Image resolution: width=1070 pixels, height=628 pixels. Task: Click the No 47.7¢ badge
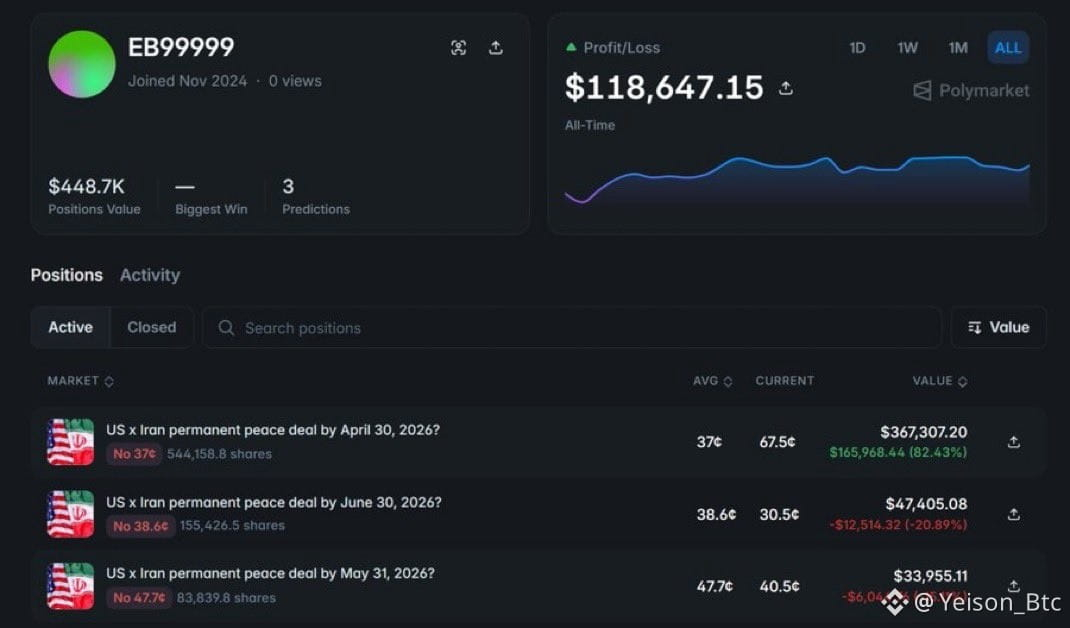tap(139, 598)
